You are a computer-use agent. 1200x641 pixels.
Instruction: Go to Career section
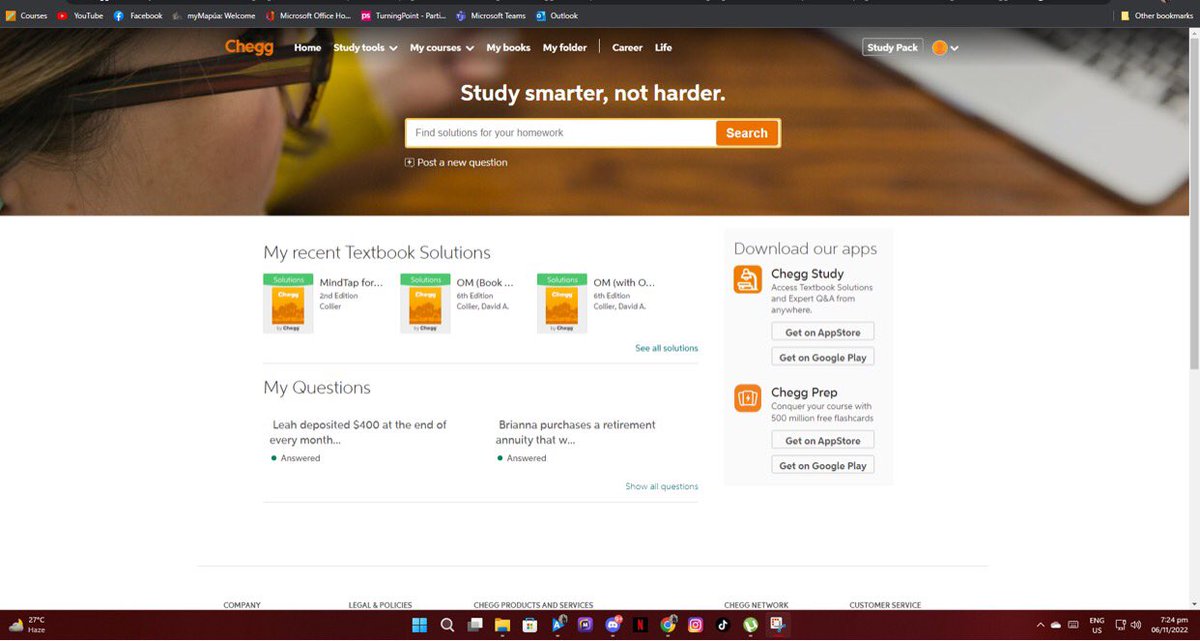pyautogui.click(x=627, y=48)
